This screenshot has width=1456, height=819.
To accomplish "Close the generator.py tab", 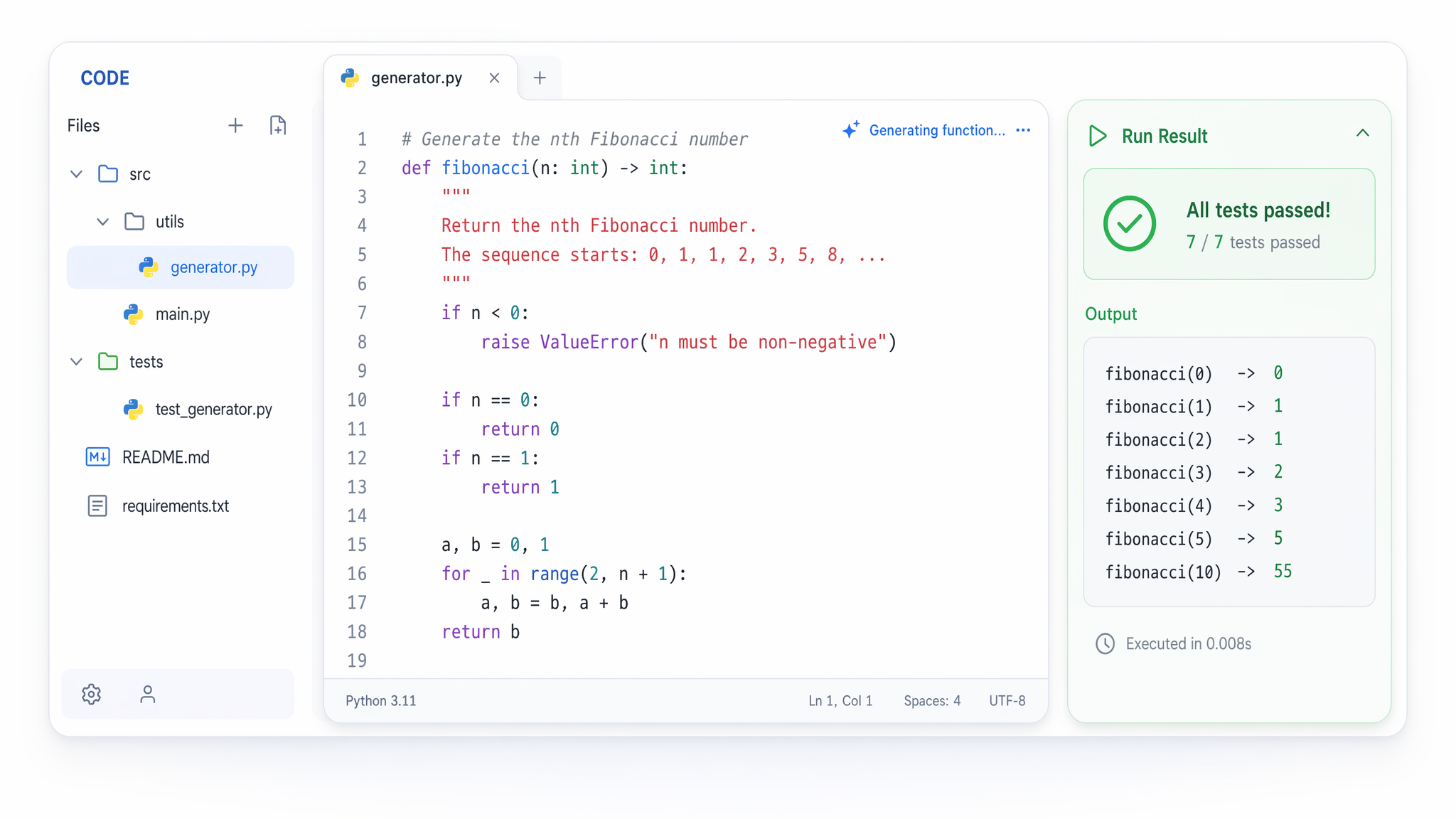I will tap(494, 78).
